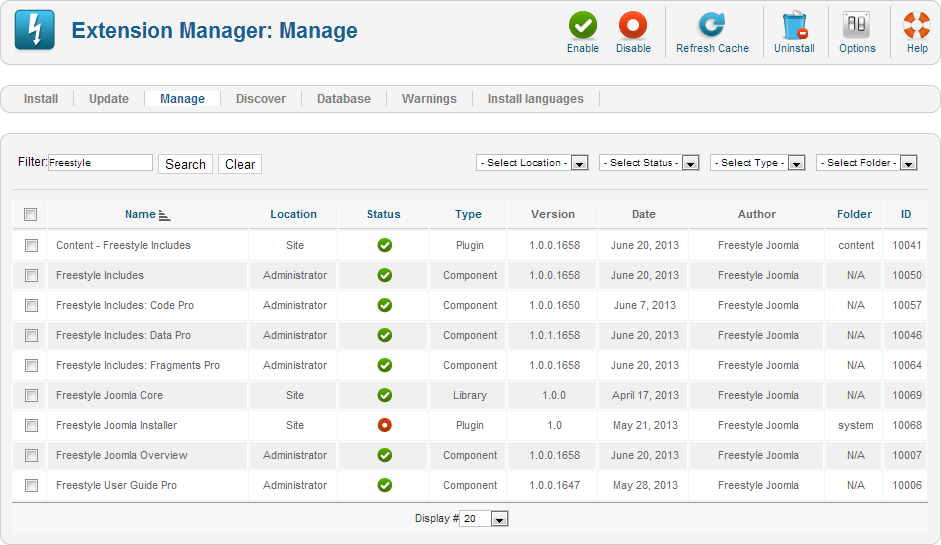Click ID cell '10041'
The width and height of the screenshot is (941, 545).
tap(907, 245)
